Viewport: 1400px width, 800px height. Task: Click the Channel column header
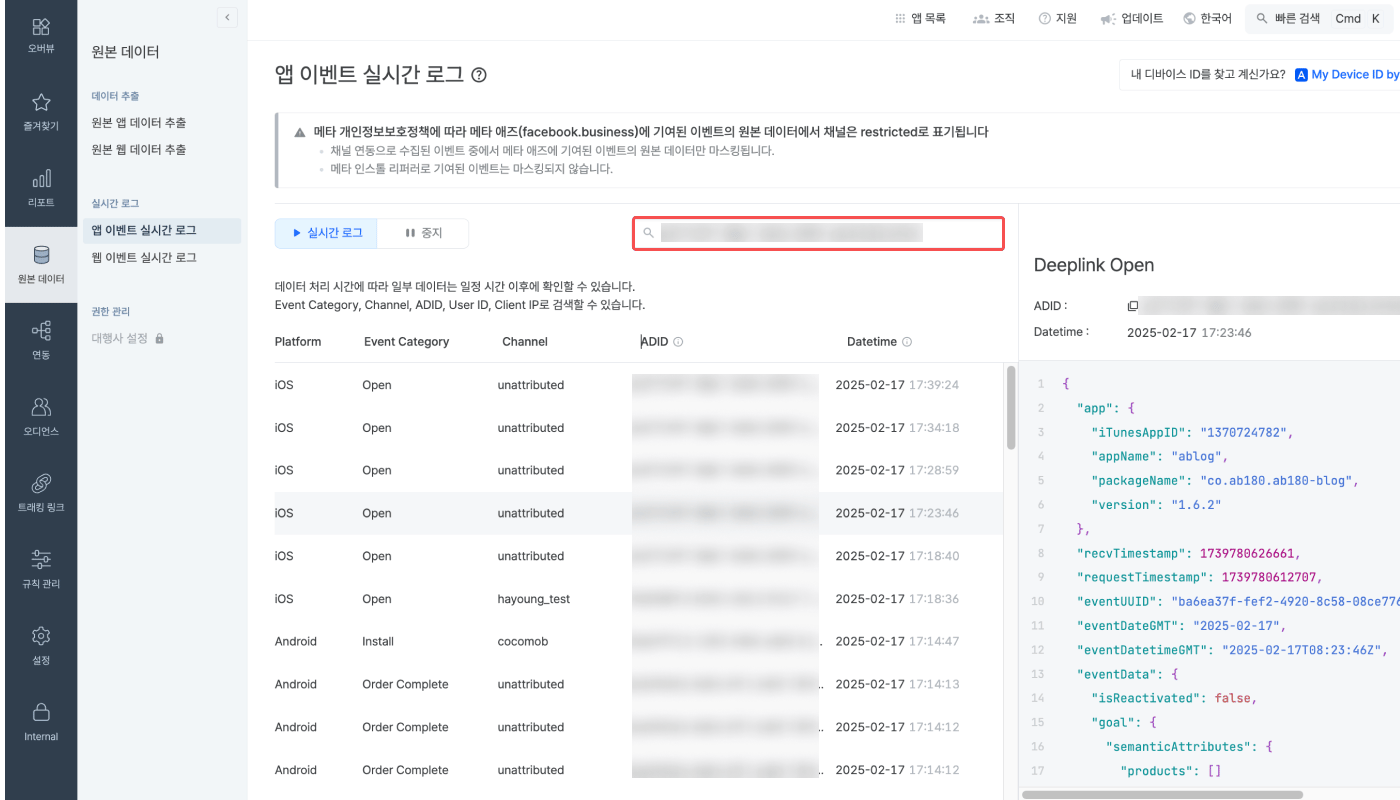click(x=525, y=342)
